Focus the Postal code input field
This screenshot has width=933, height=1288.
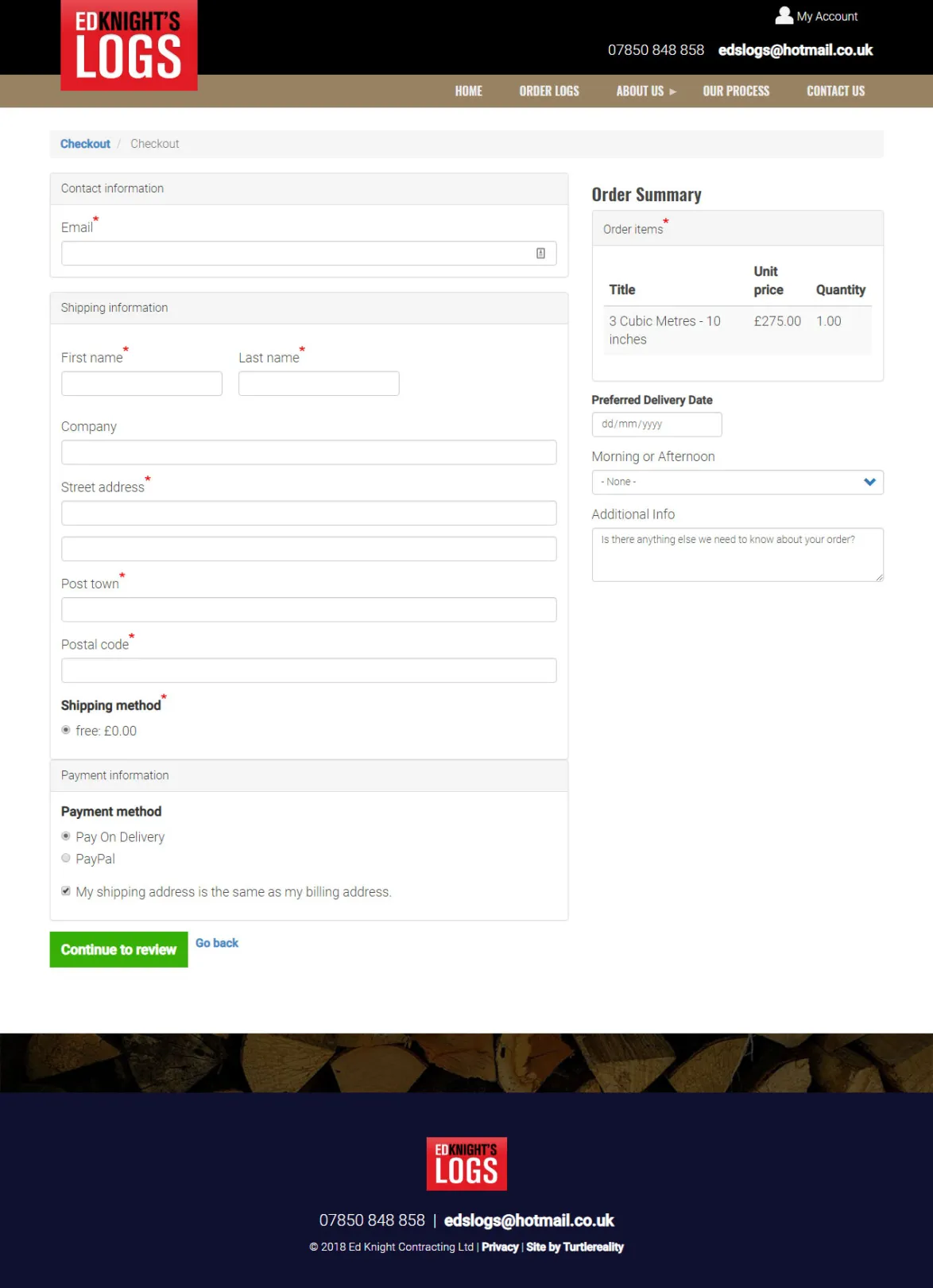click(x=309, y=670)
